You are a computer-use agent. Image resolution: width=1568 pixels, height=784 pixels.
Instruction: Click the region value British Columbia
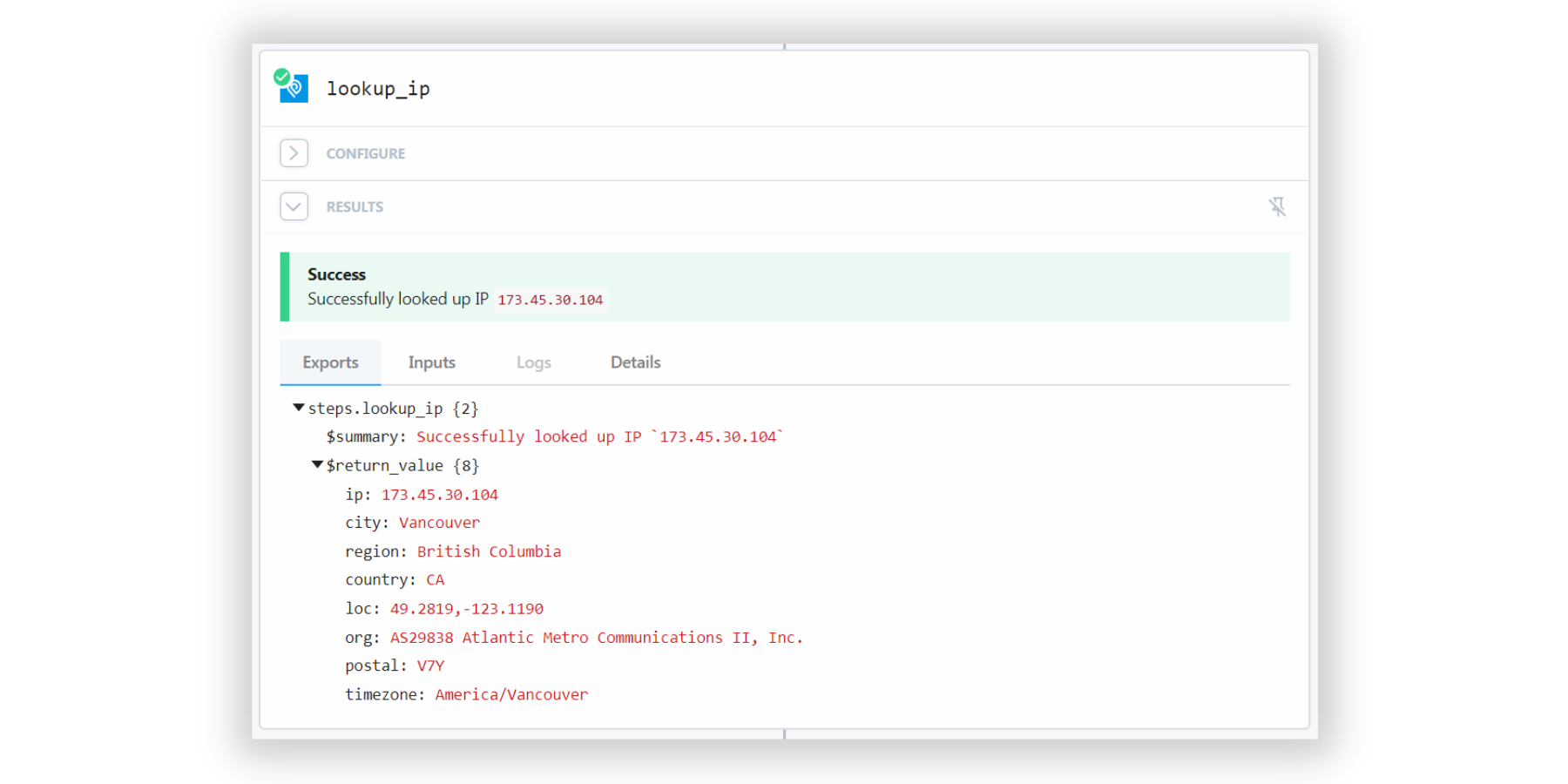(x=489, y=551)
